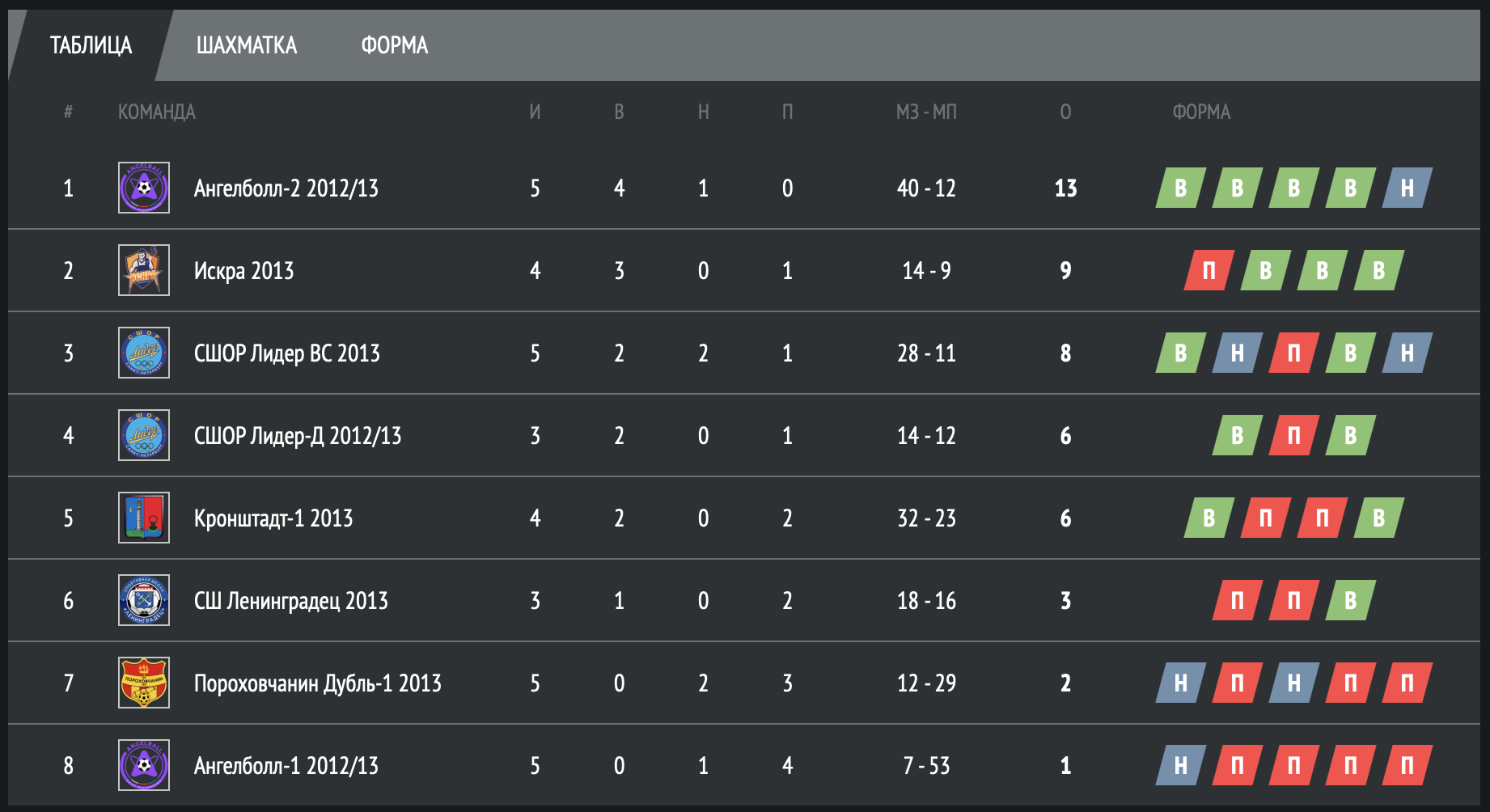Click the КОМАНДА column header
Image resolution: width=1490 pixels, height=812 pixels.
tap(157, 112)
